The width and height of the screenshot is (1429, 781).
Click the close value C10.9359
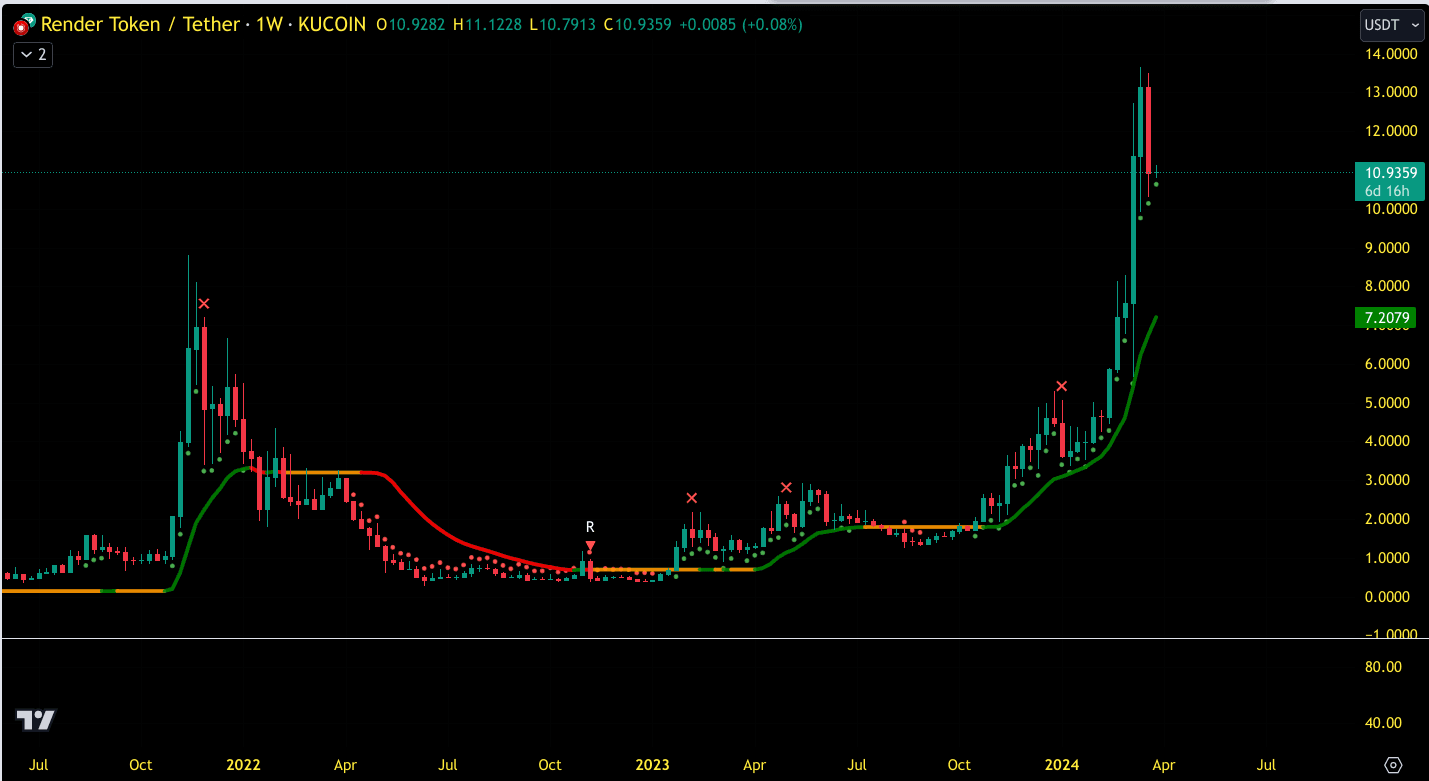coord(637,24)
